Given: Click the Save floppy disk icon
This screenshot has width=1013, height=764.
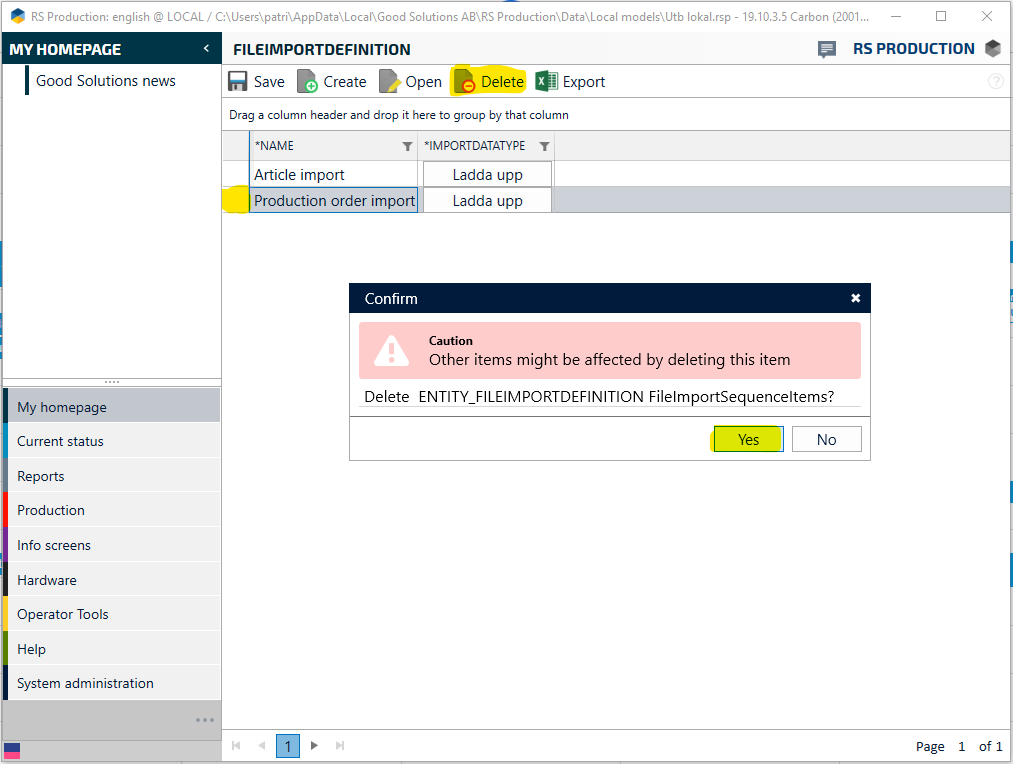Looking at the screenshot, I should click(238, 82).
